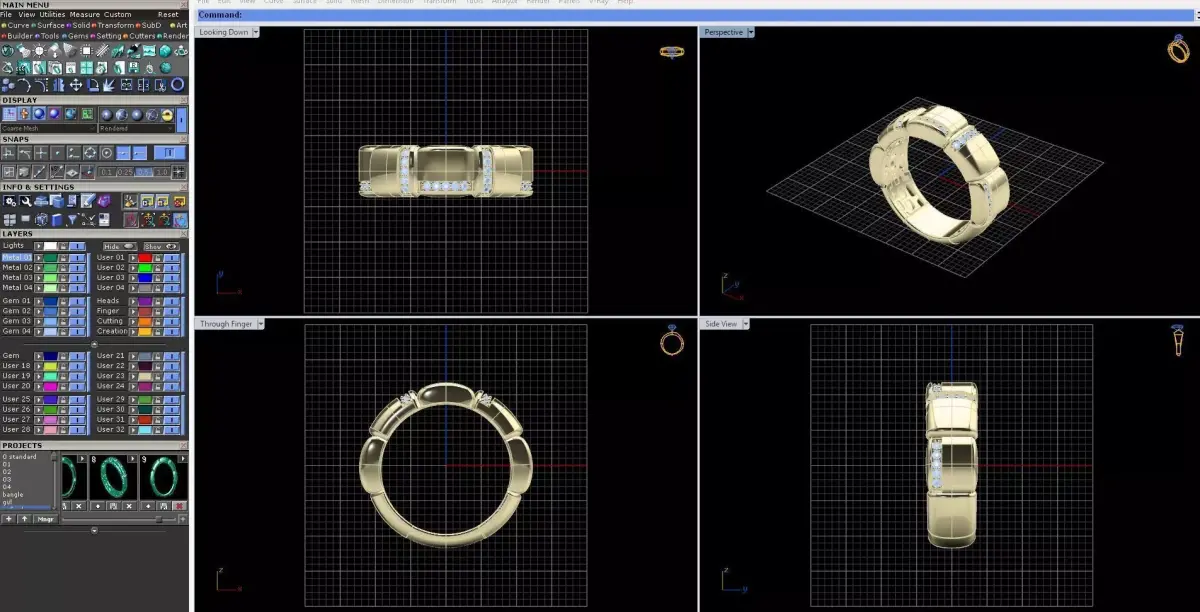The width and height of the screenshot is (1200, 612).
Task: Open the File menu in Main Menu
Action: (x=6, y=15)
